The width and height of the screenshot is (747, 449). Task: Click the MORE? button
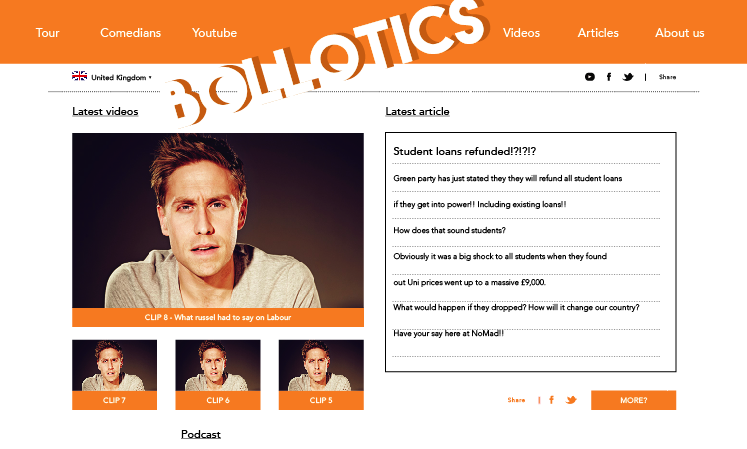point(633,400)
